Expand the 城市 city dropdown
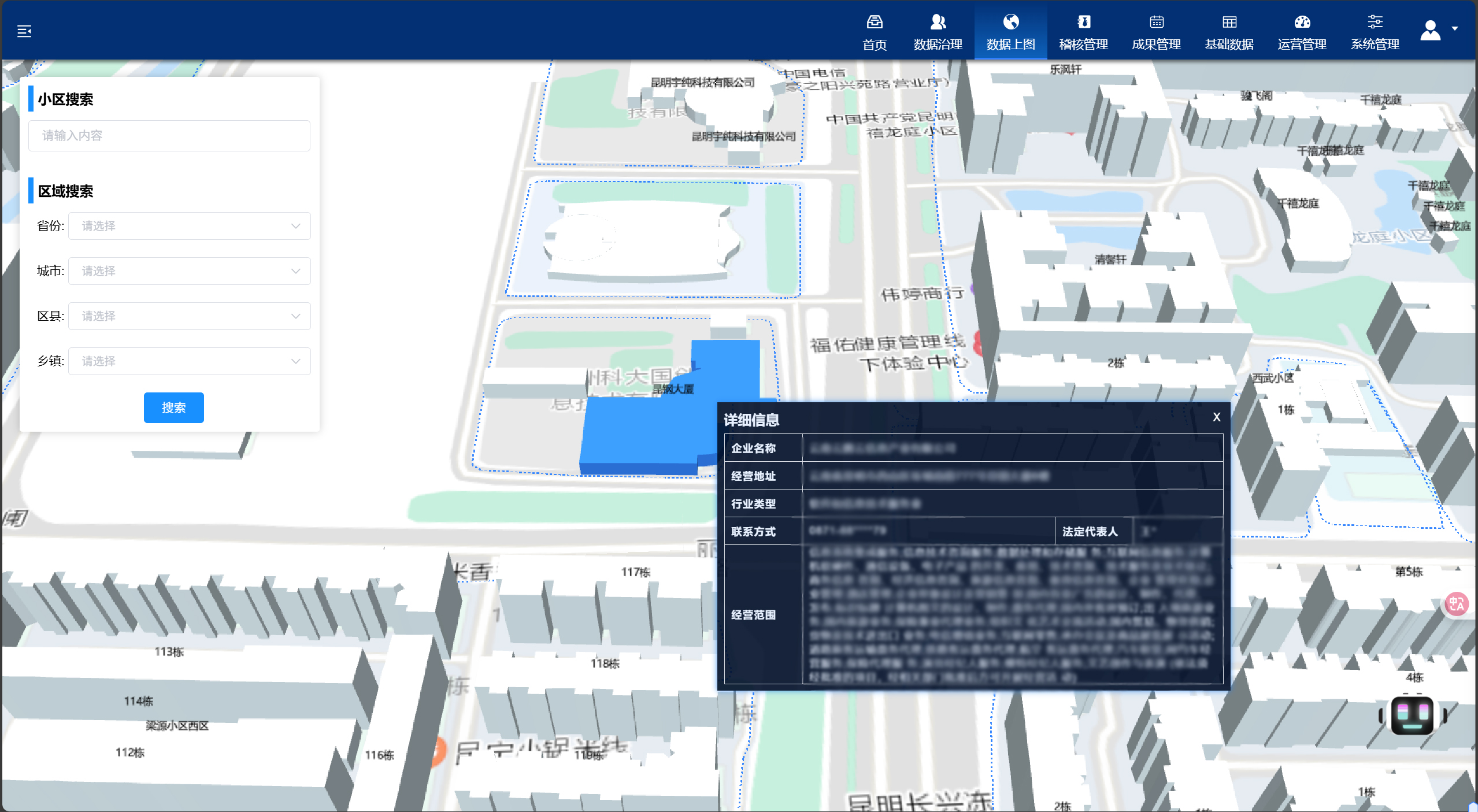The width and height of the screenshot is (1478, 812). point(189,271)
